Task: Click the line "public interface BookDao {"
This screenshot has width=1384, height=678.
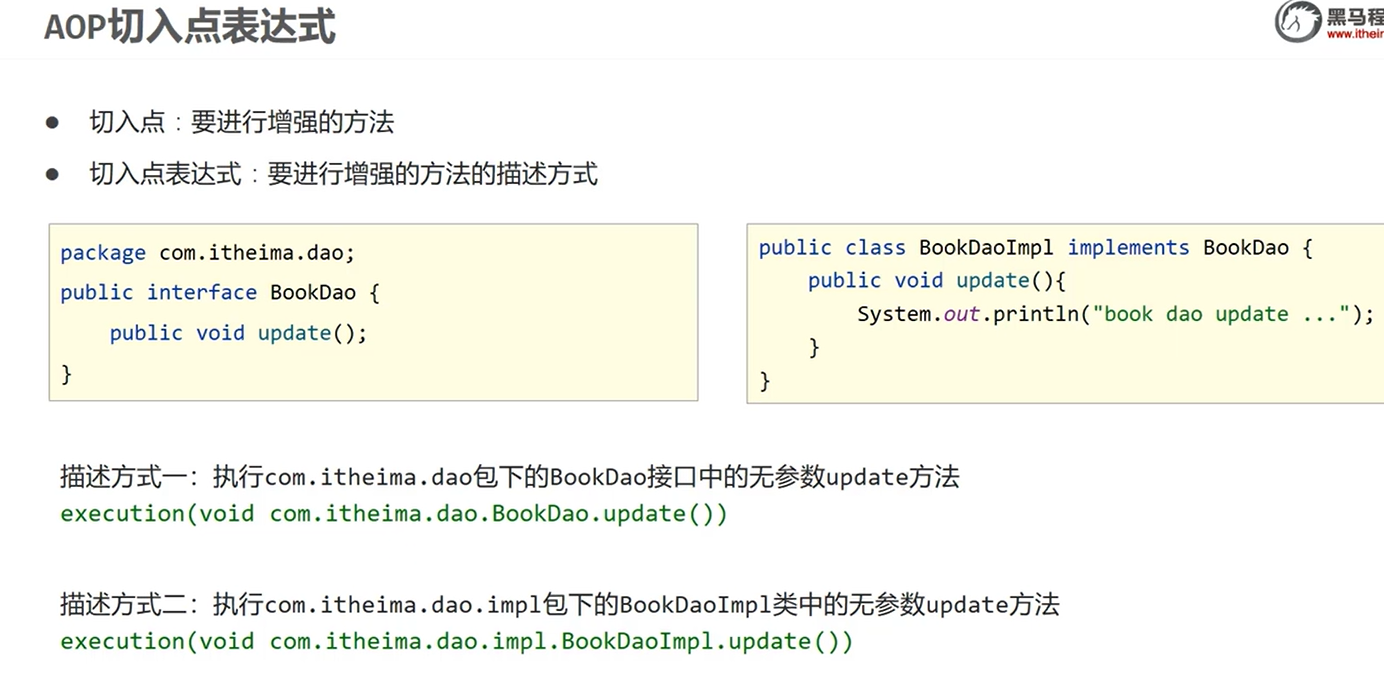Action: tap(220, 292)
